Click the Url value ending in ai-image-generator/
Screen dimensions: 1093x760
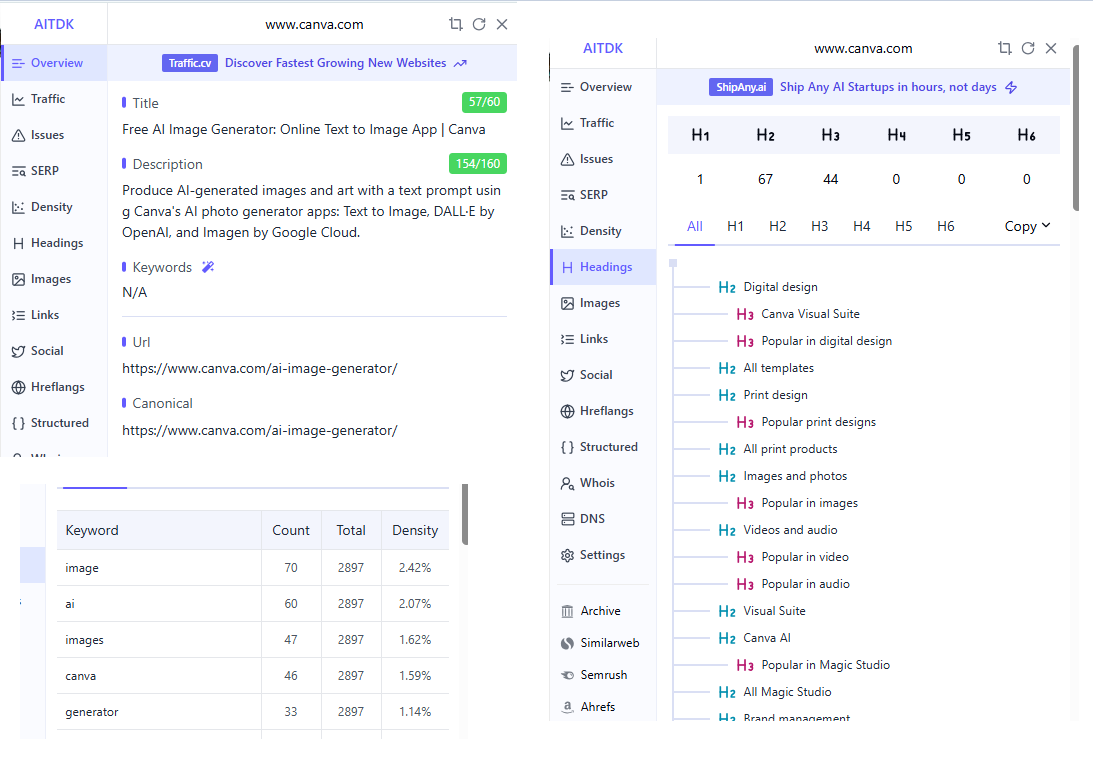pos(259,369)
